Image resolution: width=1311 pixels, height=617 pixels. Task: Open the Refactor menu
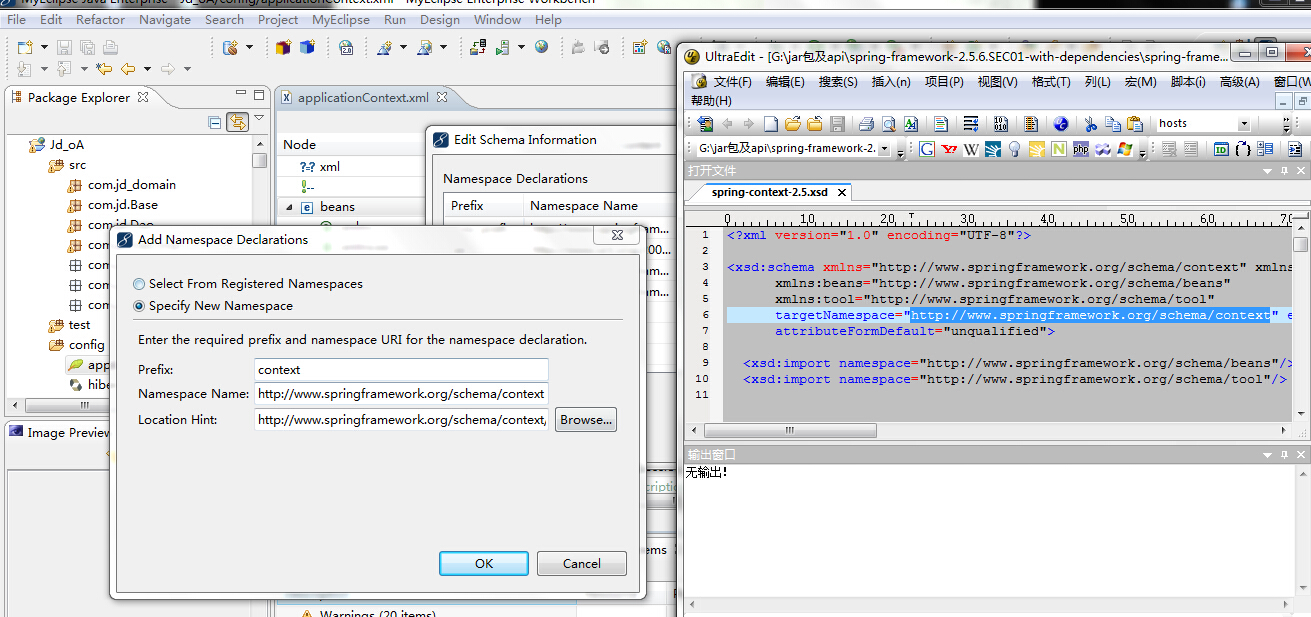click(x=101, y=20)
